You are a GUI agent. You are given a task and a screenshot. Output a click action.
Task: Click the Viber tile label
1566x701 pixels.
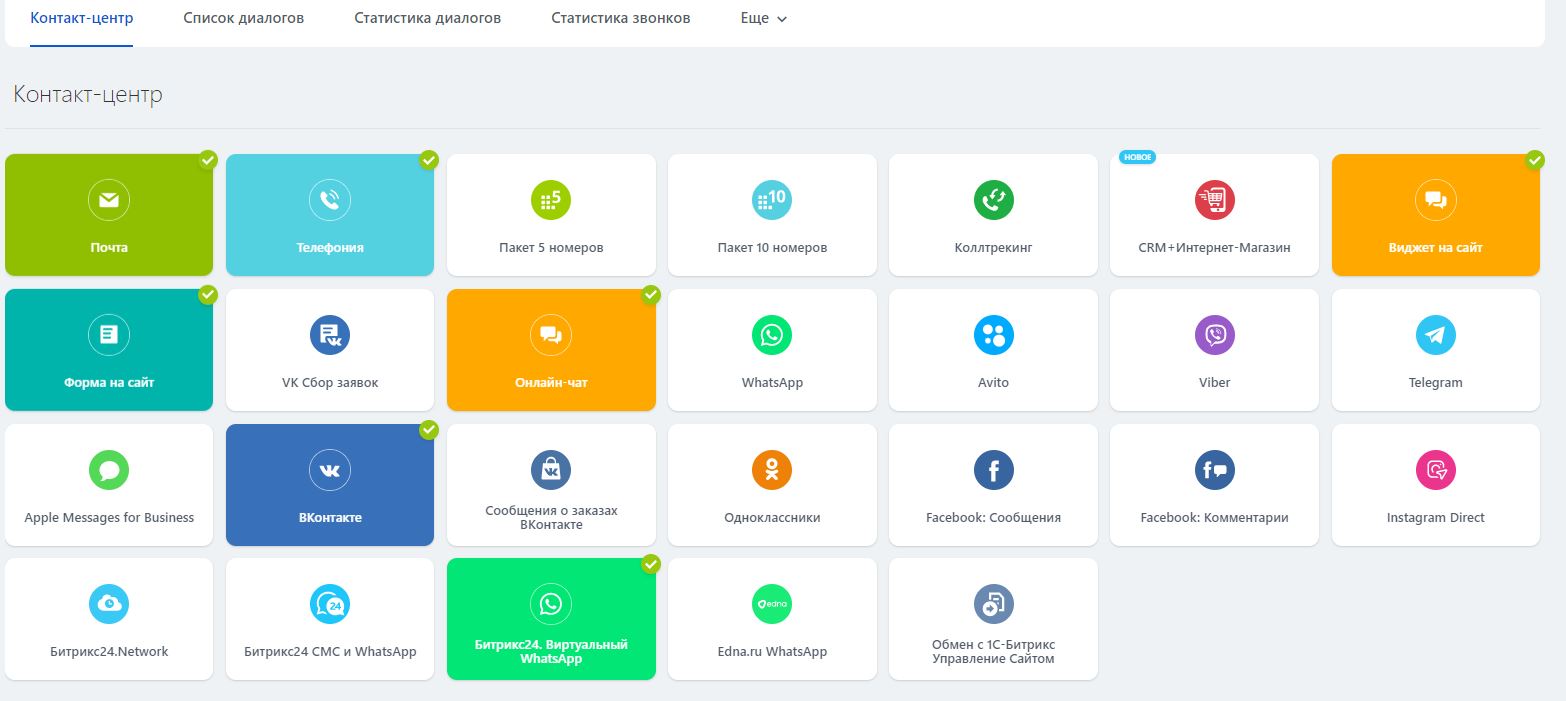point(1215,382)
